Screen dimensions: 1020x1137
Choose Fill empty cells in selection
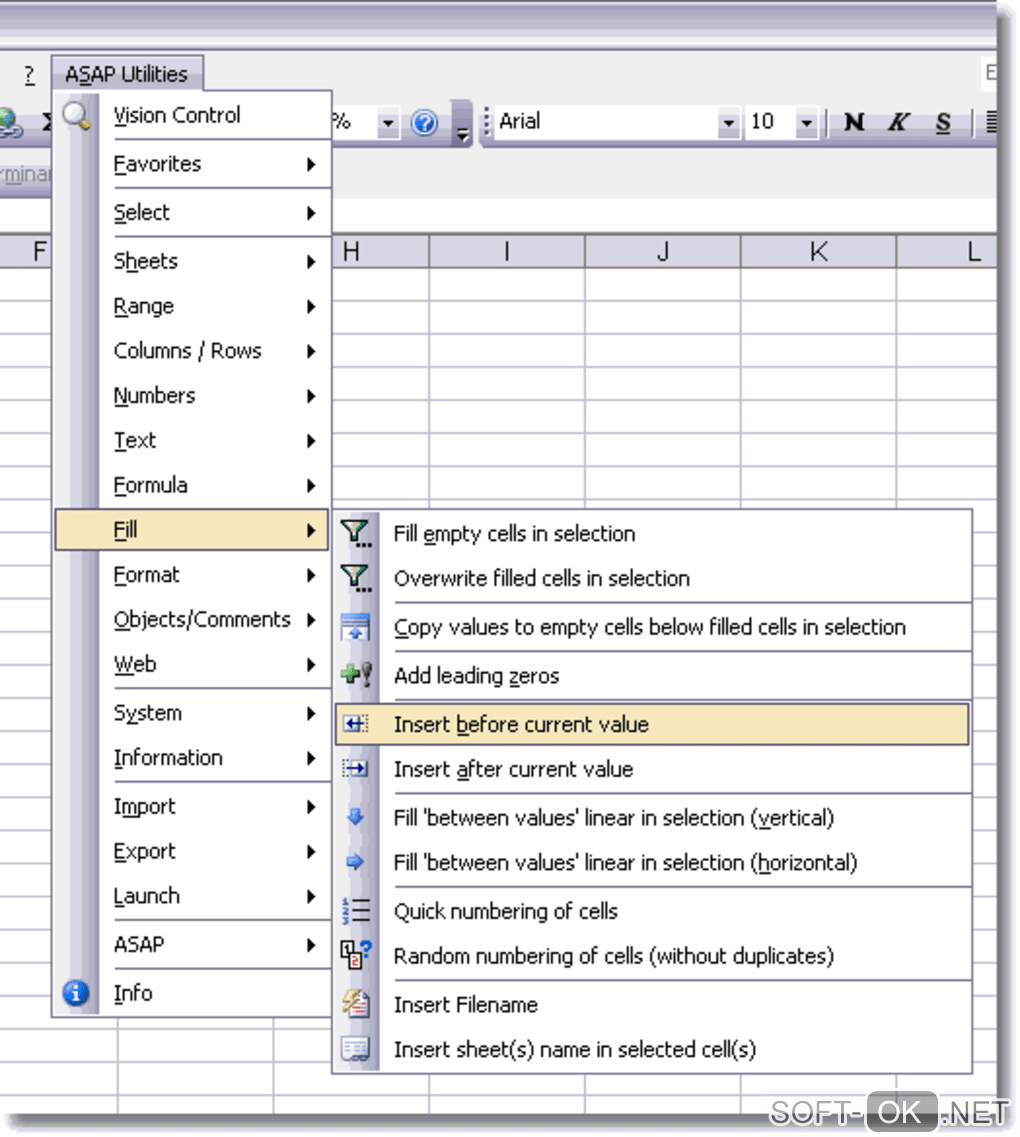652,534
